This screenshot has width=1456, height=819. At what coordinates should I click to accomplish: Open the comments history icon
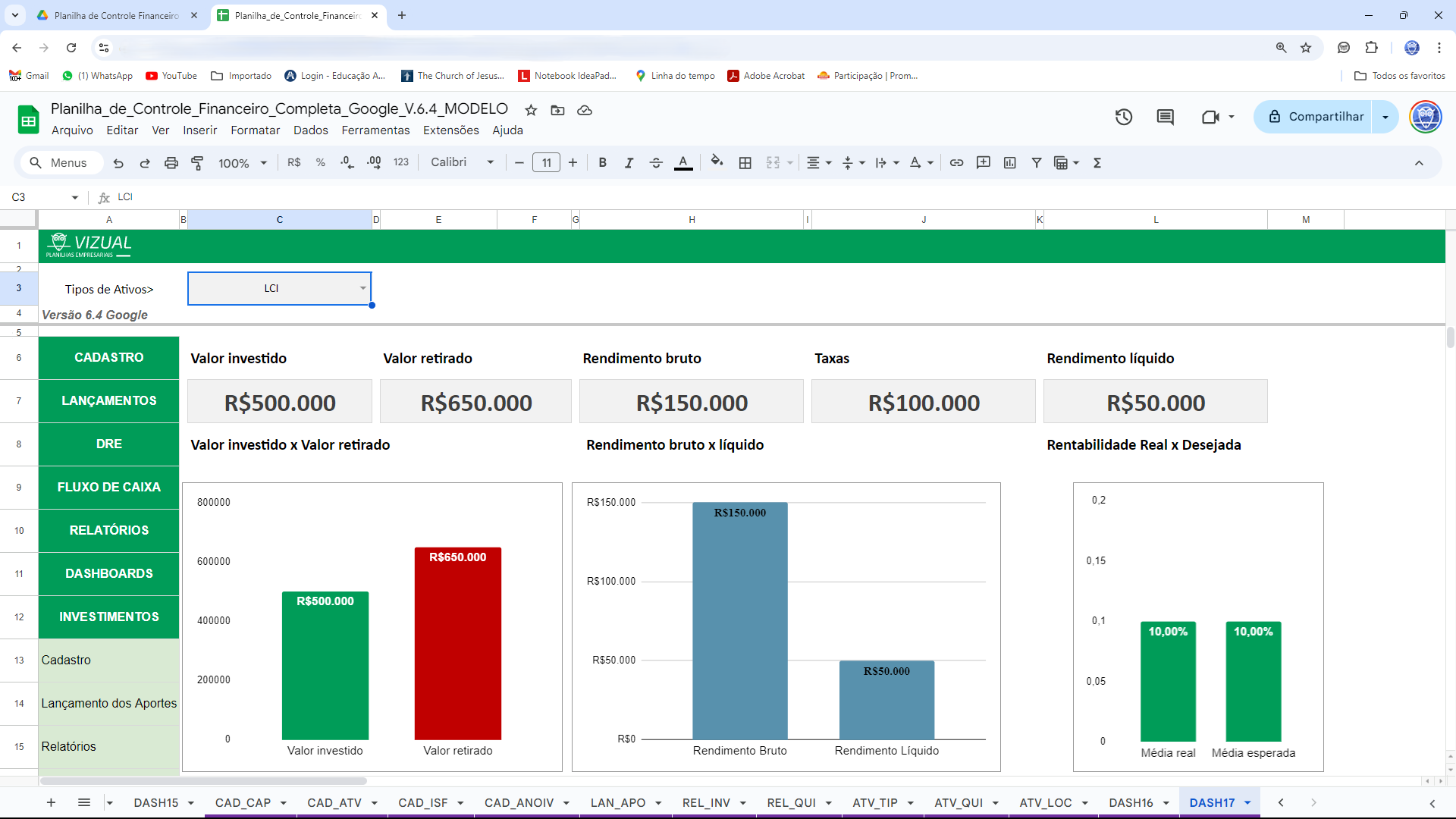pos(1165,117)
